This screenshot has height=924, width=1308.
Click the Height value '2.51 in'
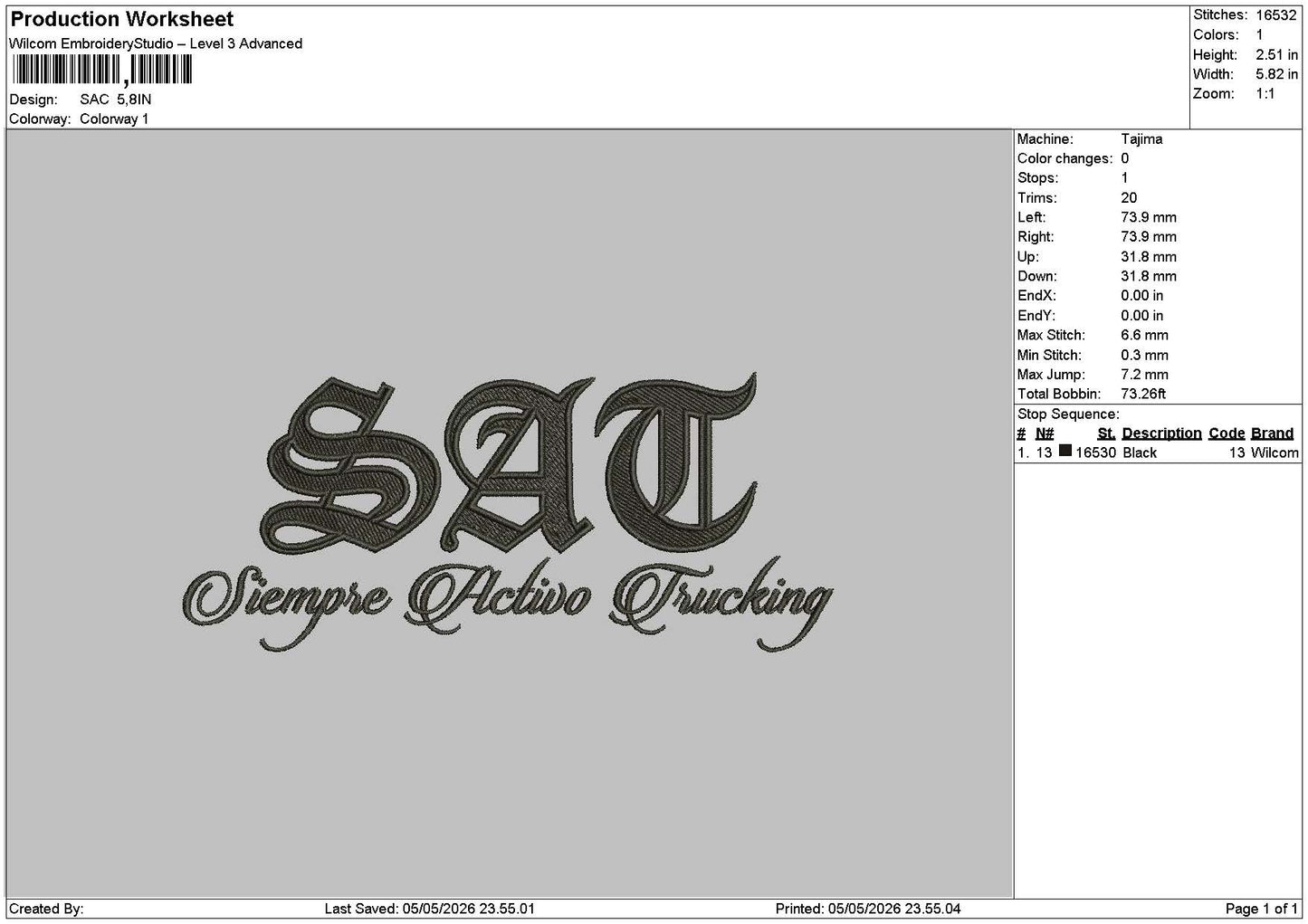tap(1276, 54)
